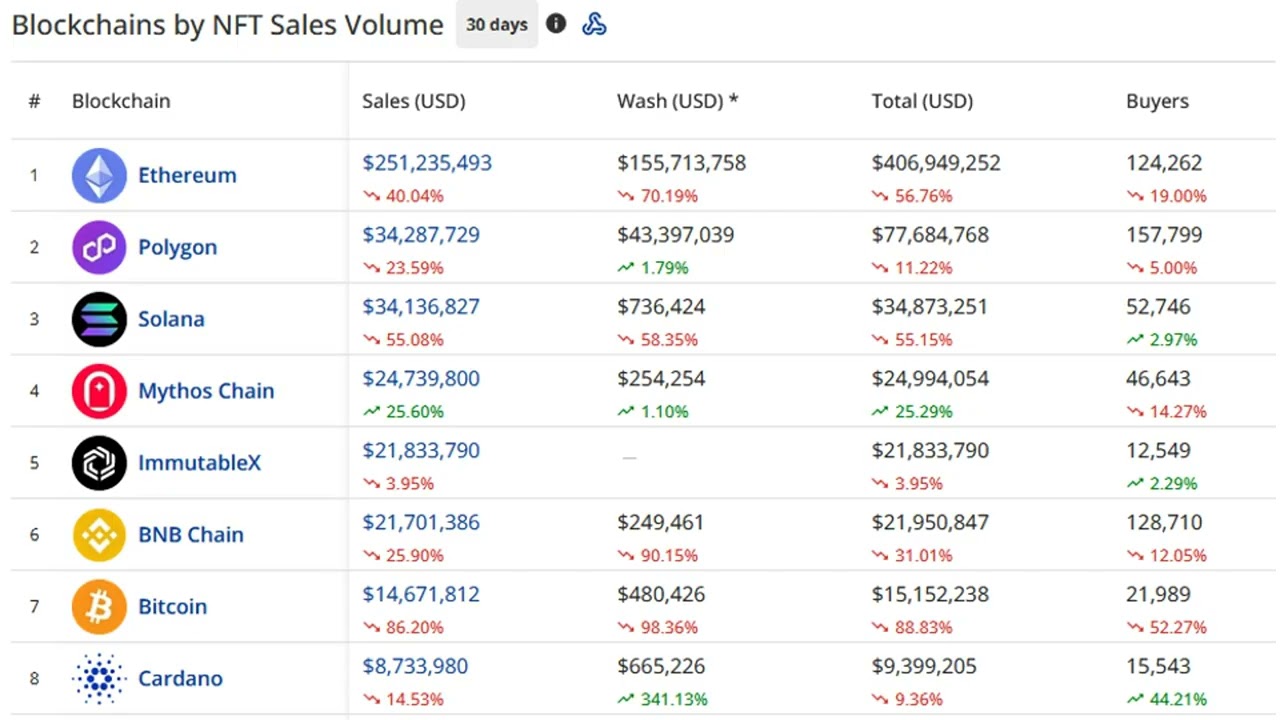Open the Mythos Chain blockchain link

(206, 391)
